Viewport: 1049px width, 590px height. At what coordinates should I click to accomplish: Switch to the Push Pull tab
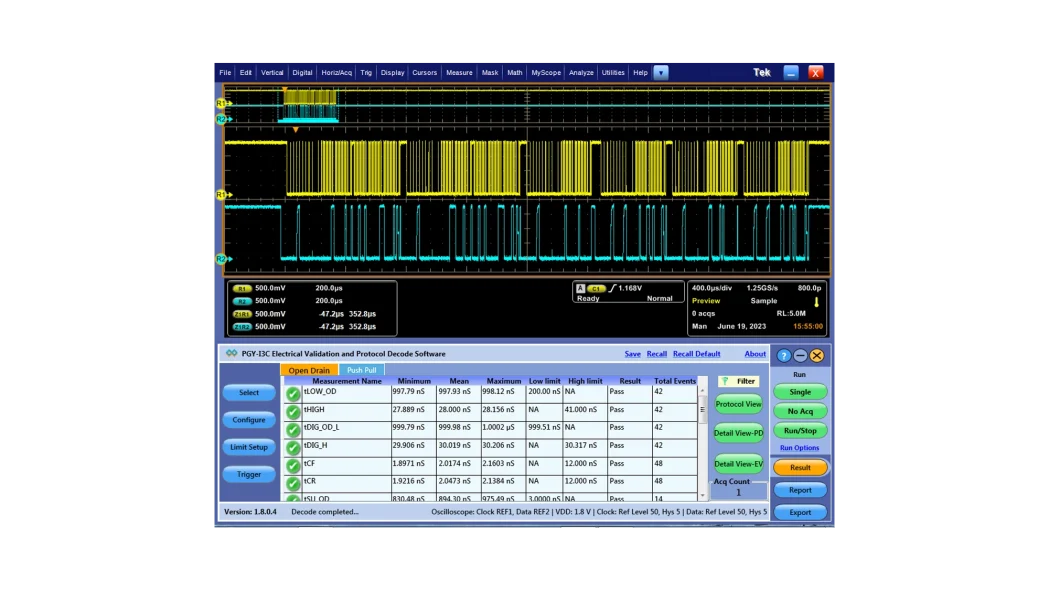click(361, 370)
